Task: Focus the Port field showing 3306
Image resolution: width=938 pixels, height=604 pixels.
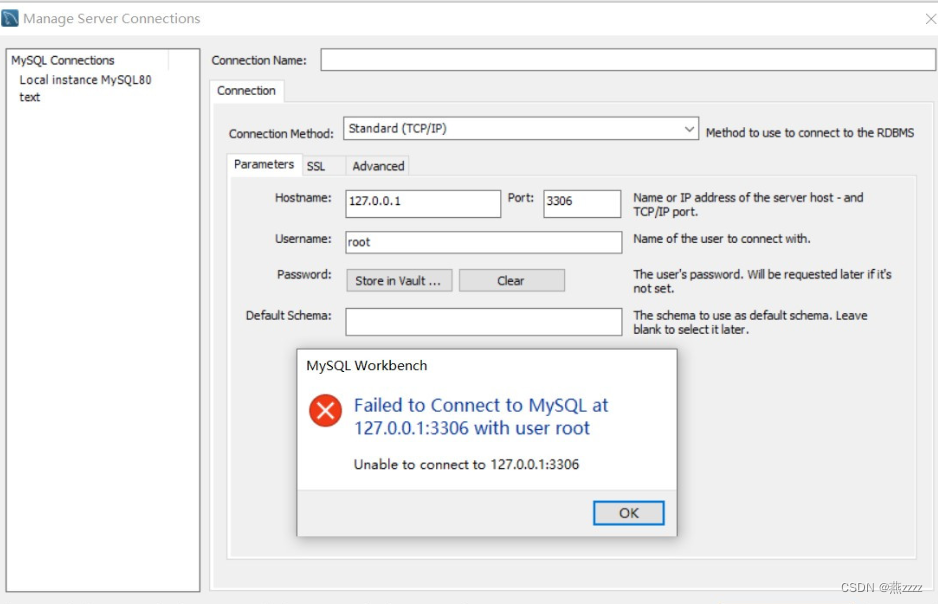Action: tap(582, 203)
